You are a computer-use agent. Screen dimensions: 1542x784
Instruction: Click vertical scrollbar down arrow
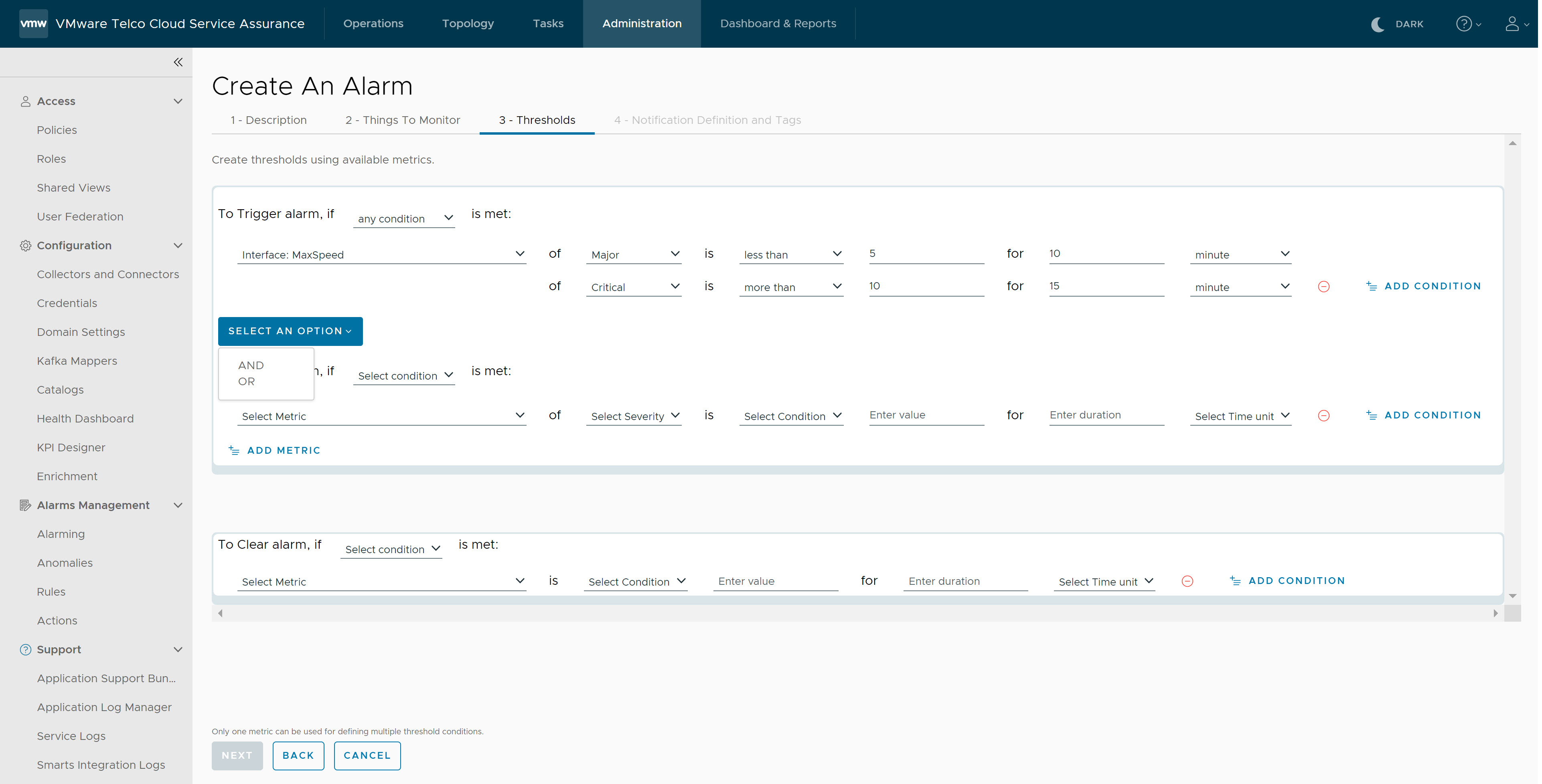[x=1512, y=596]
